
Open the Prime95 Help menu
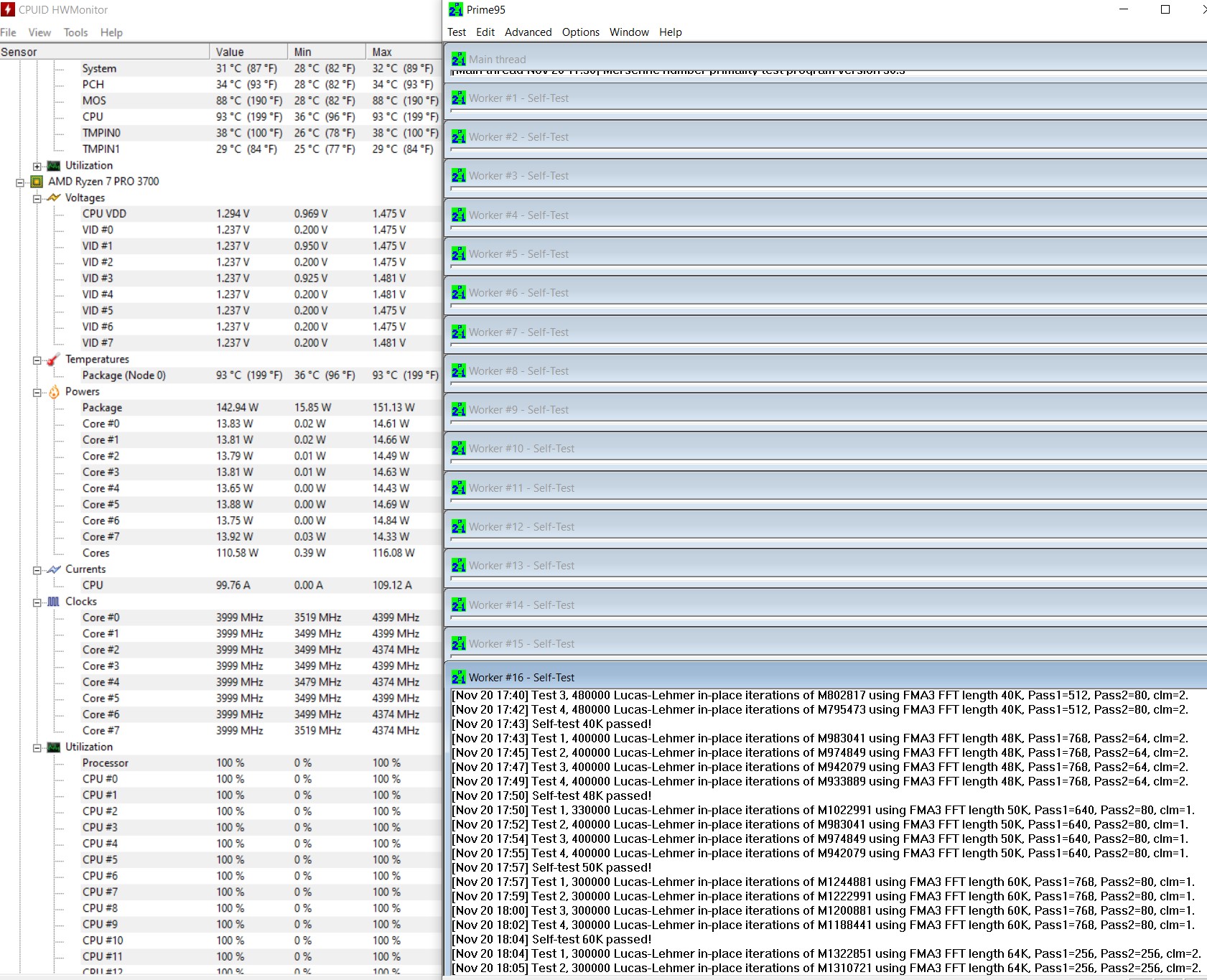[671, 32]
